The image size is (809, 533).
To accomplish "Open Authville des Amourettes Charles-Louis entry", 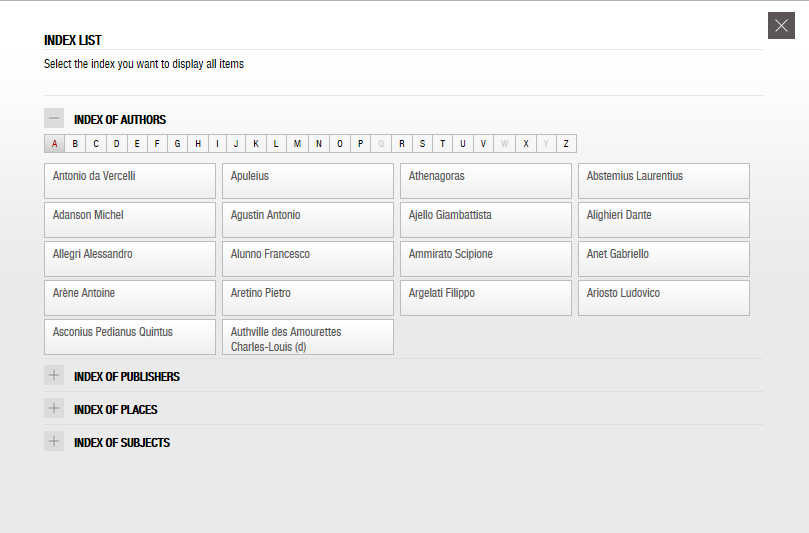I will [x=308, y=337].
